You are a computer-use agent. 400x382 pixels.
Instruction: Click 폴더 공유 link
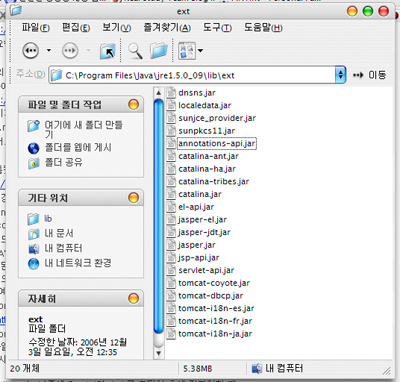[x=63, y=162]
